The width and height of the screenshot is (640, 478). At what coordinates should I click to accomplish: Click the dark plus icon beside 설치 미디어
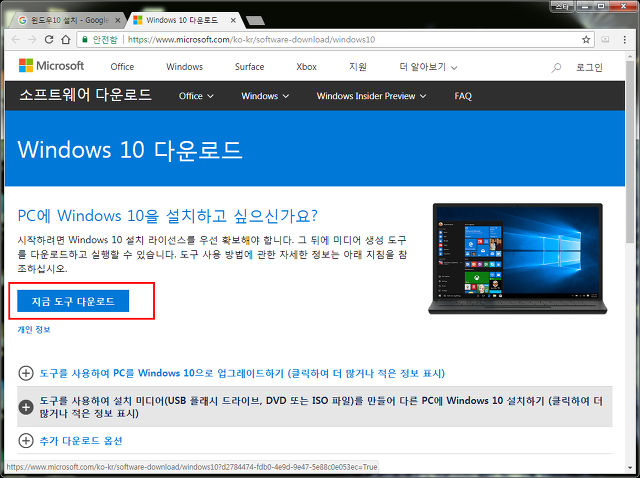pos(26,407)
